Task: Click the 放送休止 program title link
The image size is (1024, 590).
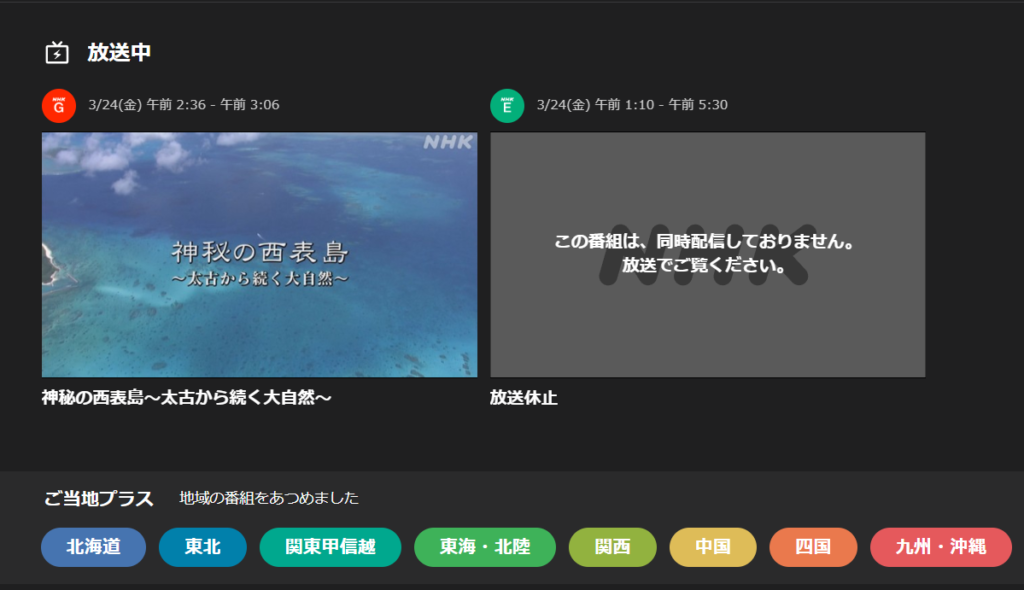Action: [x=523, y=397]
